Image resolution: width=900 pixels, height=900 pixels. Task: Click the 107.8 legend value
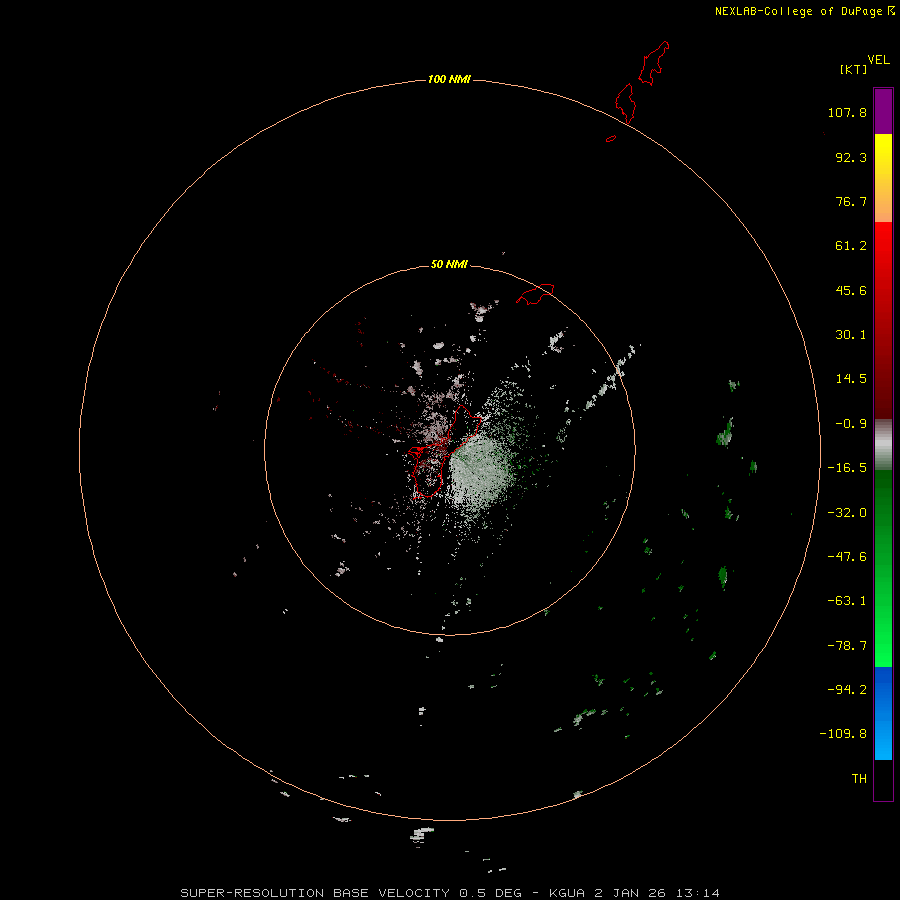click(x=847, y=112)
